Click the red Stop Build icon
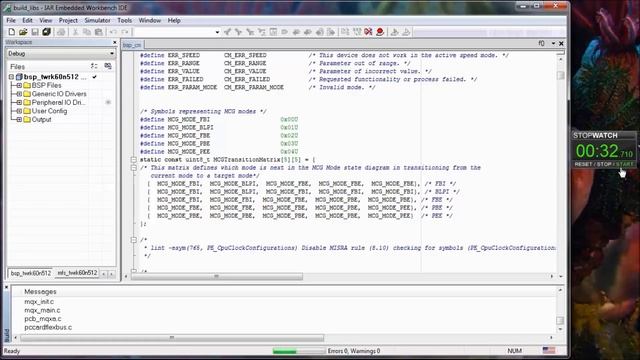 [368, 32]
